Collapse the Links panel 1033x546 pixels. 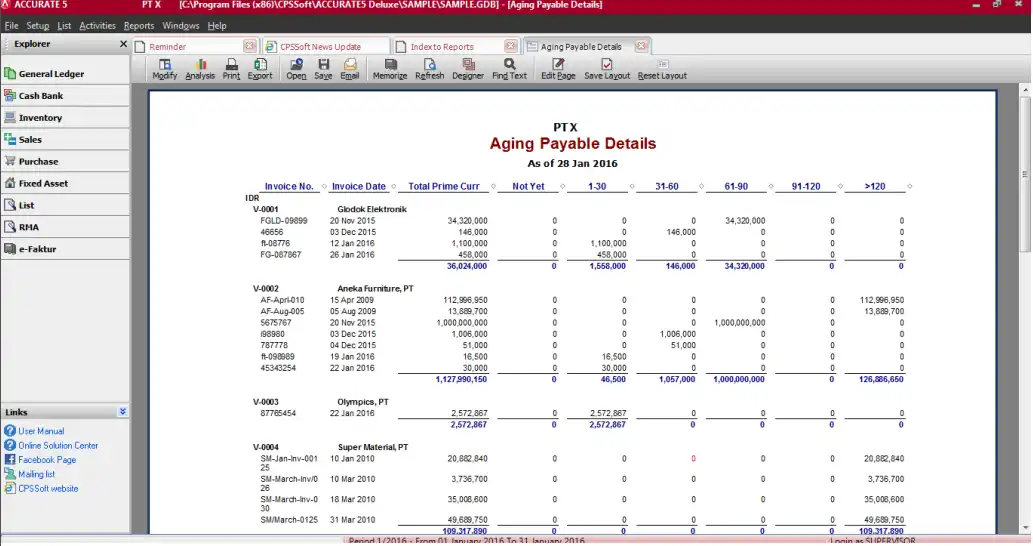(123, 412)
